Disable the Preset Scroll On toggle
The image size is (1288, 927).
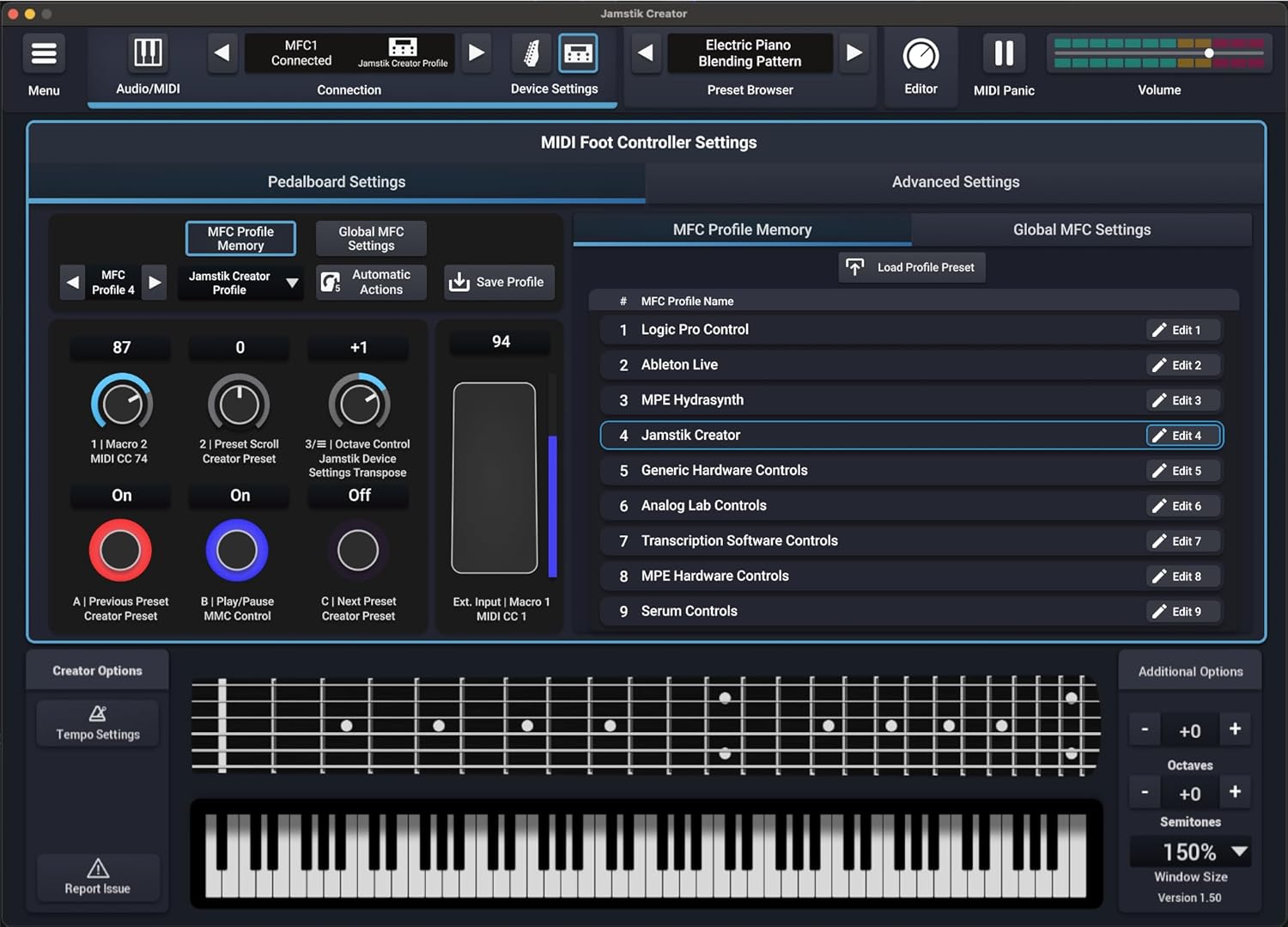(x=239, y=496)
